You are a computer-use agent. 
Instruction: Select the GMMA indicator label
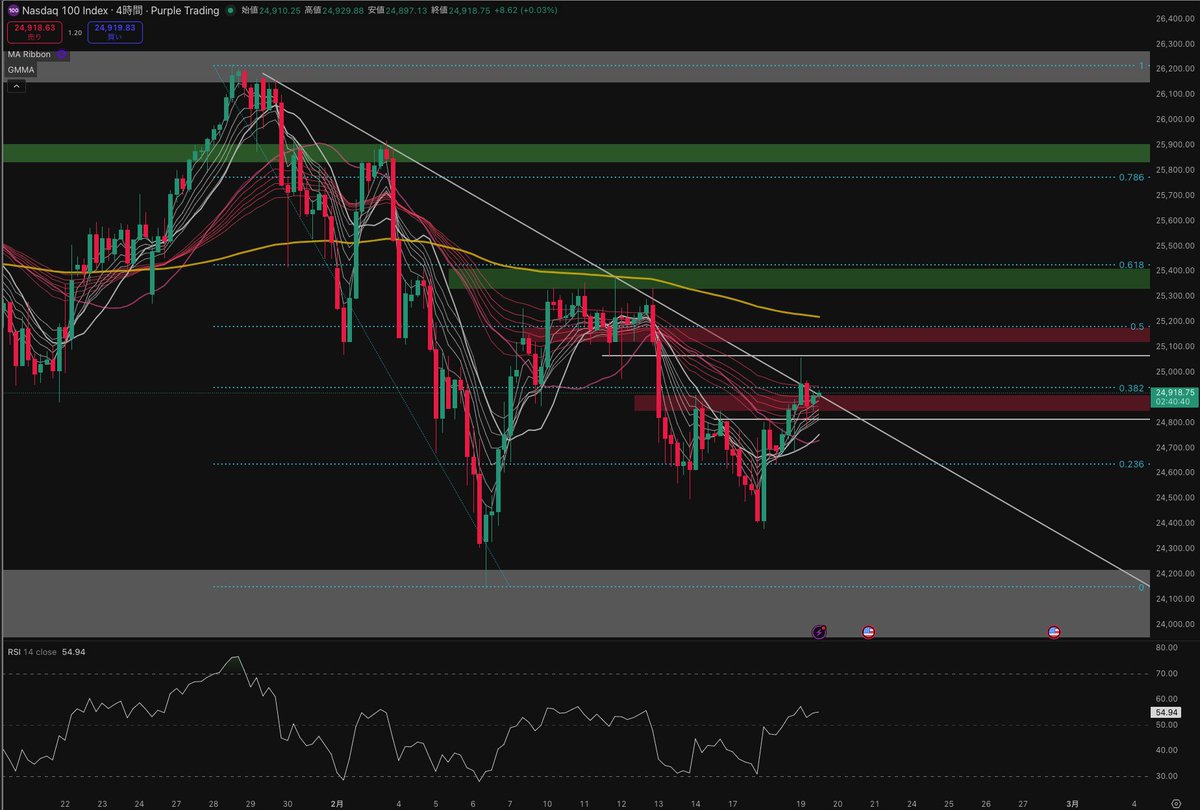(x=21, y=70)
